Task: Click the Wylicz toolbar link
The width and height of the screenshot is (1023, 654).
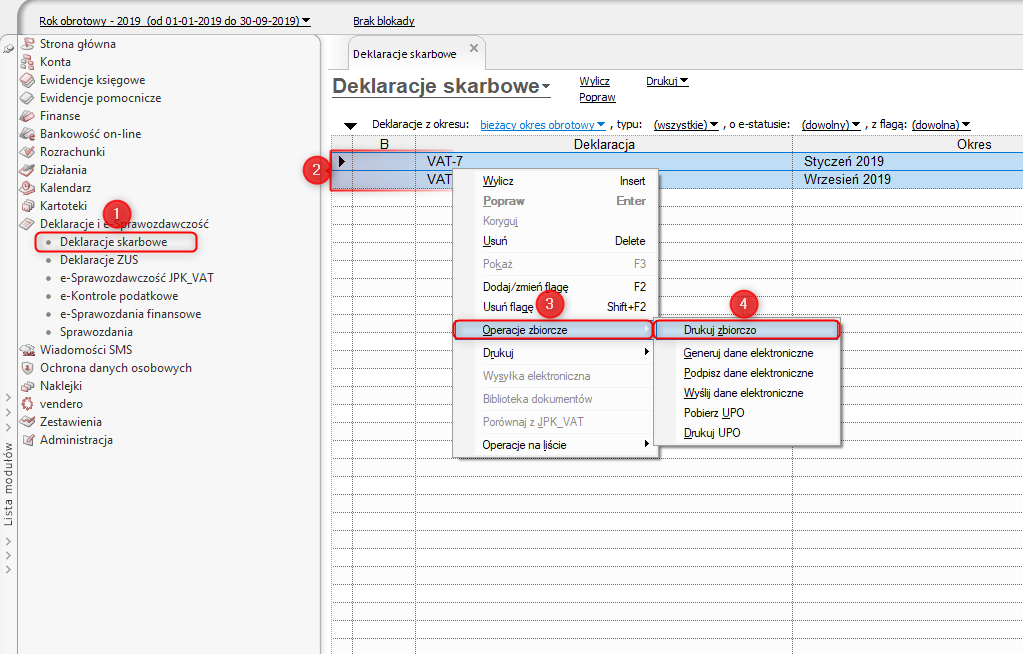Action: tap(594, 81)
